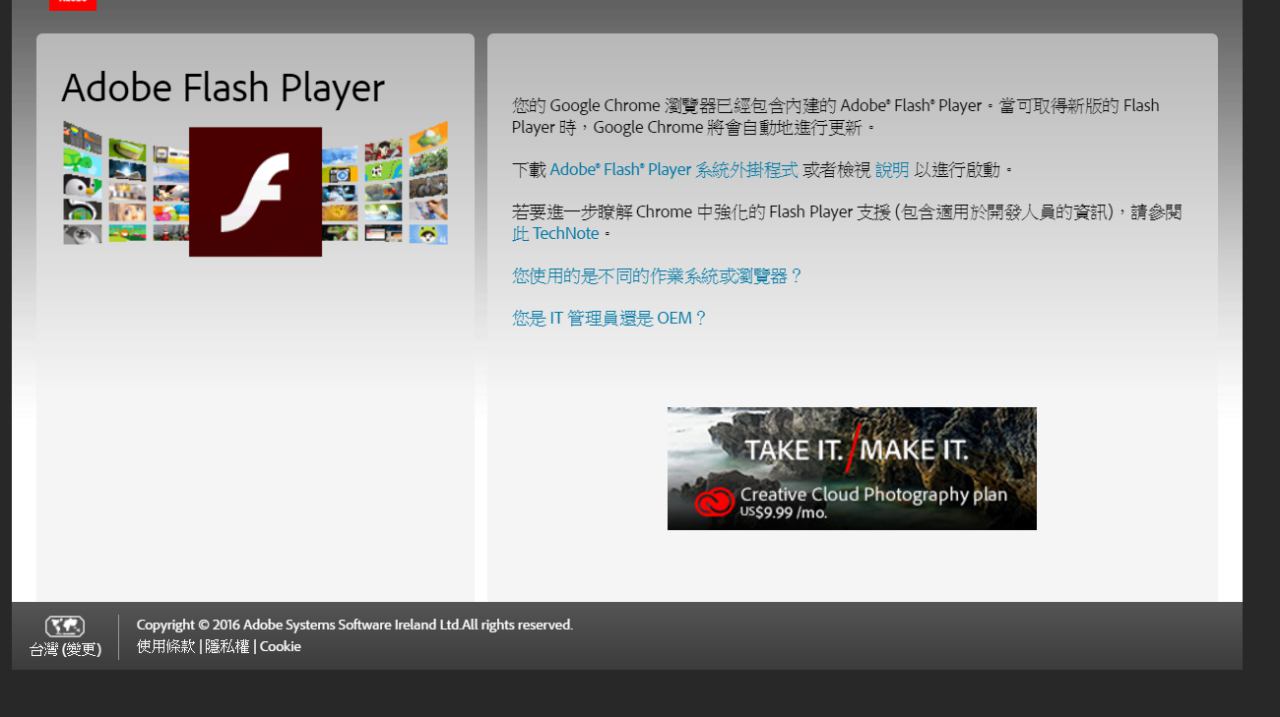Viewport: 1280px width, 717px height.
Task: Click the US$9.99 /mo. price text
Action: [784, 512]
